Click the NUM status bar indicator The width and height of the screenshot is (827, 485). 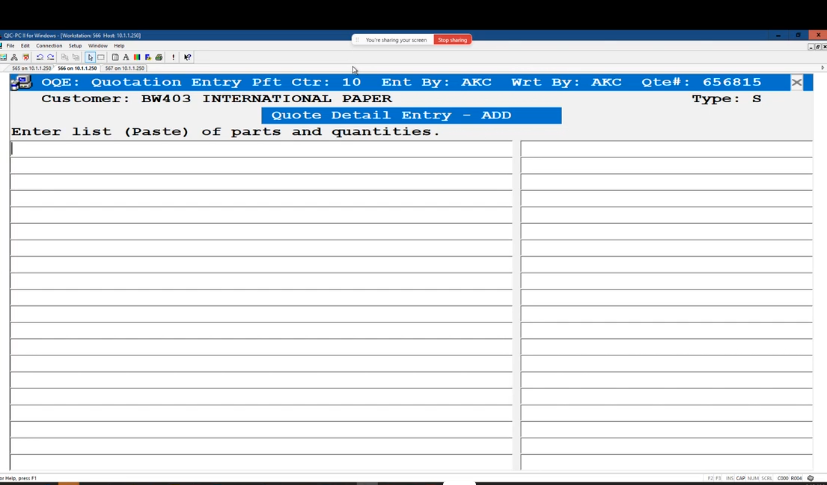tap(753, 478)
